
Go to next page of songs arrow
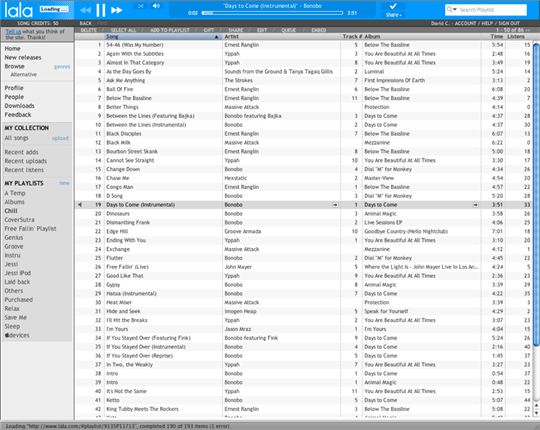pyautogui.click(x=527, y=30)
